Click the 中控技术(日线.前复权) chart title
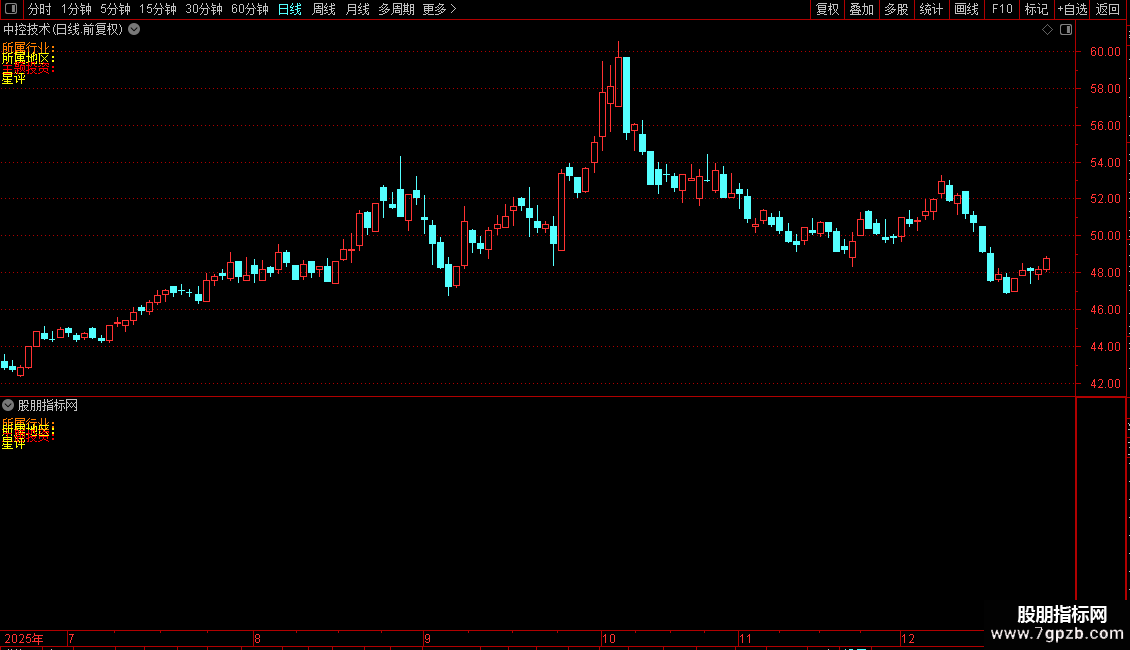Viewport: 1130px width, 650px height. (x=63, y=30)
